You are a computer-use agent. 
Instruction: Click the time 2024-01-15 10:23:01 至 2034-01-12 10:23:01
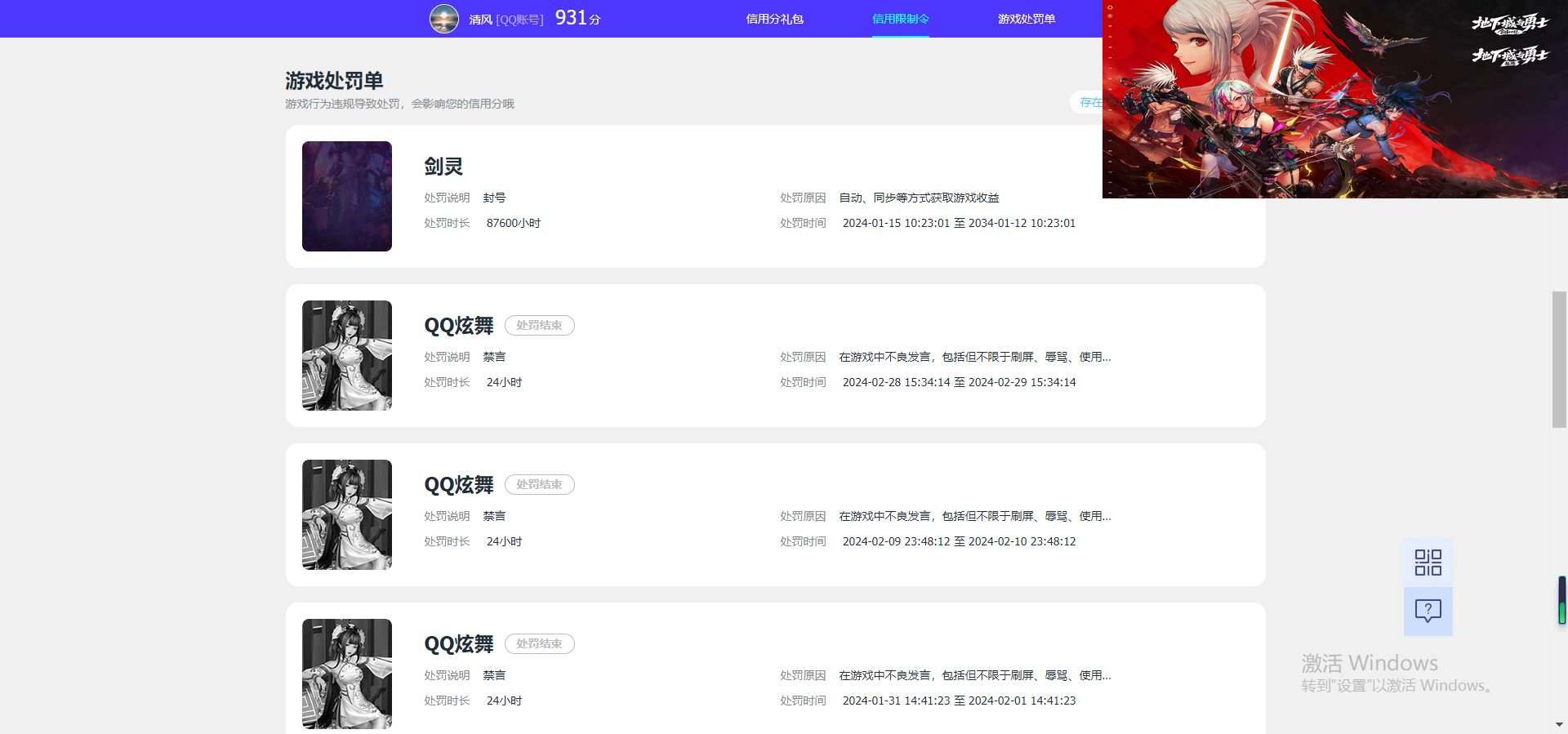(959, 223)
